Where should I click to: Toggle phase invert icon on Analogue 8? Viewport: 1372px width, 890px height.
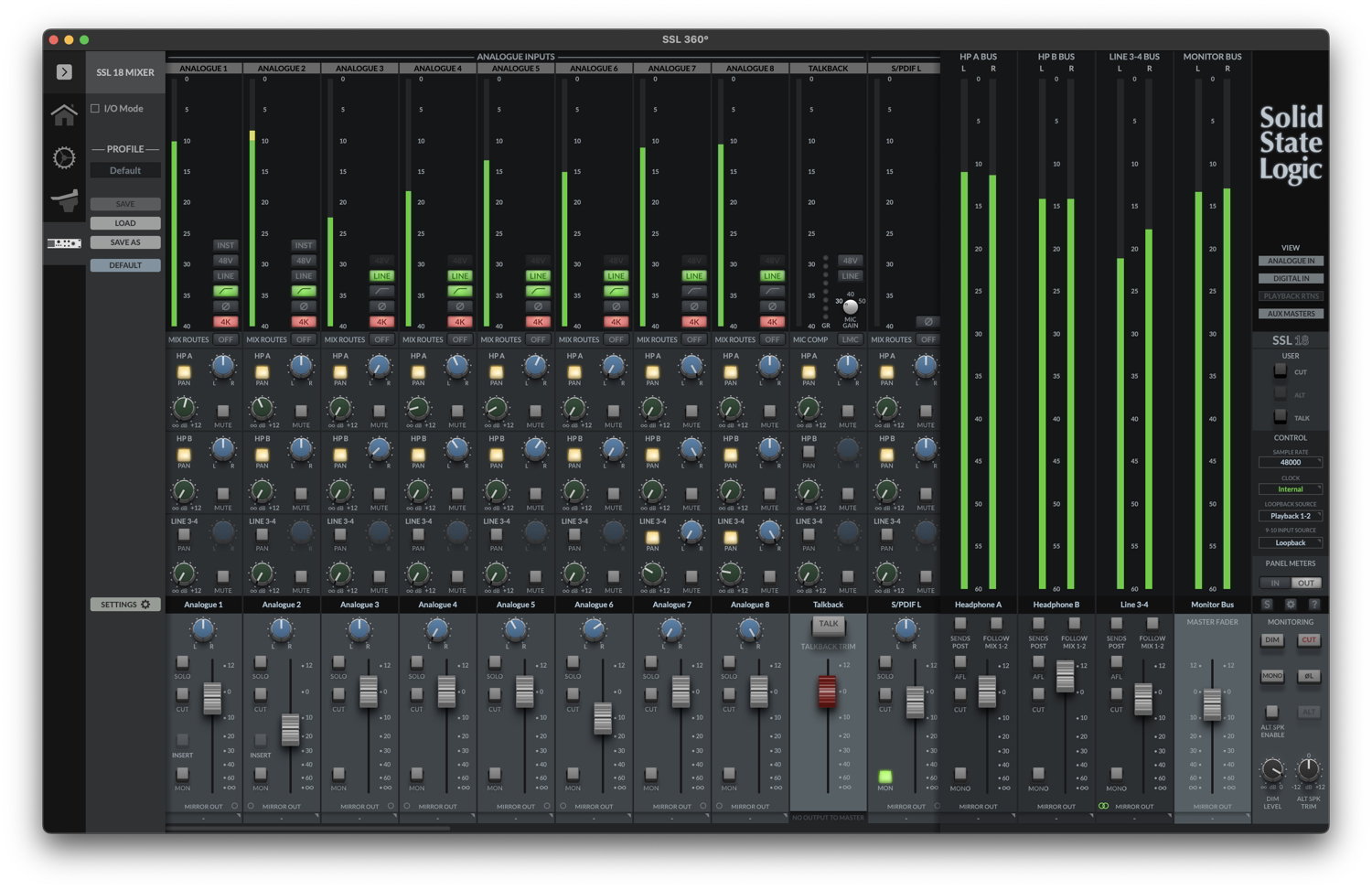pyautogui.click(x=772, y=306)
